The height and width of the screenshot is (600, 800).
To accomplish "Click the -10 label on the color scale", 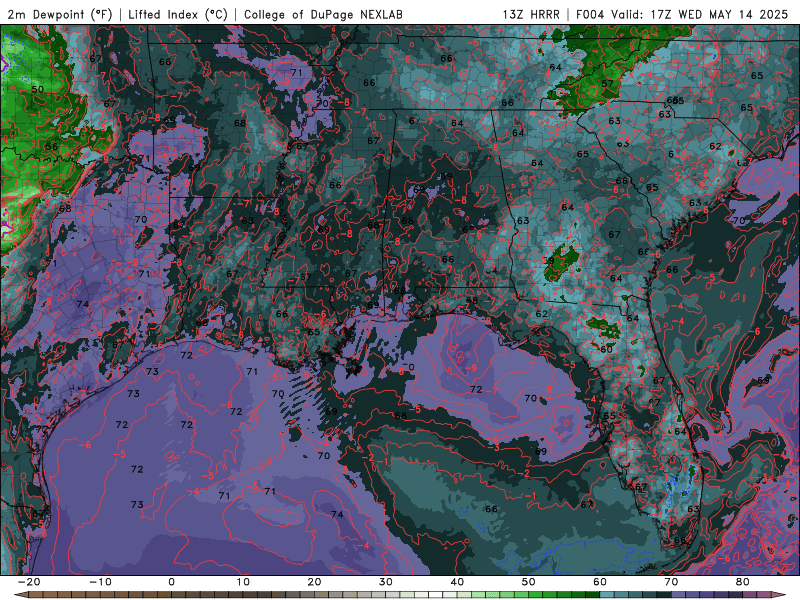I will click(100, 582).
